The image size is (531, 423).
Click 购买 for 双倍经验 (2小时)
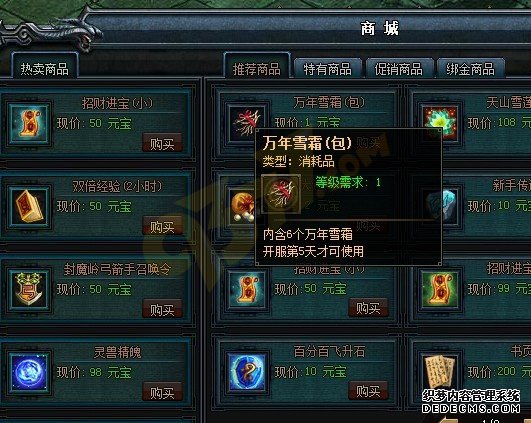(x=162, y=226)
